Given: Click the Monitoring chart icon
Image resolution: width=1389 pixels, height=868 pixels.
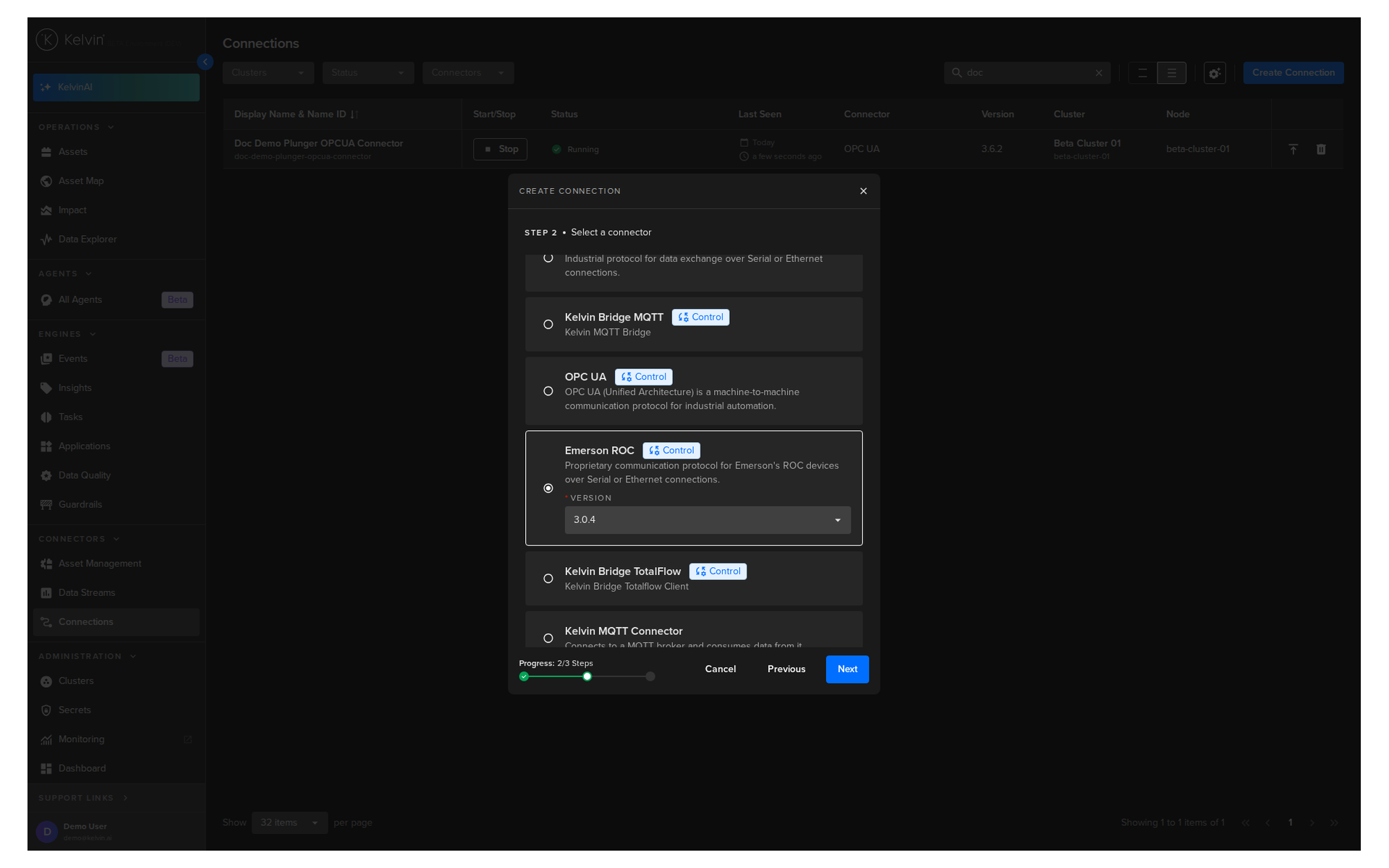Looking at the screenshot, I should point(46,740).
